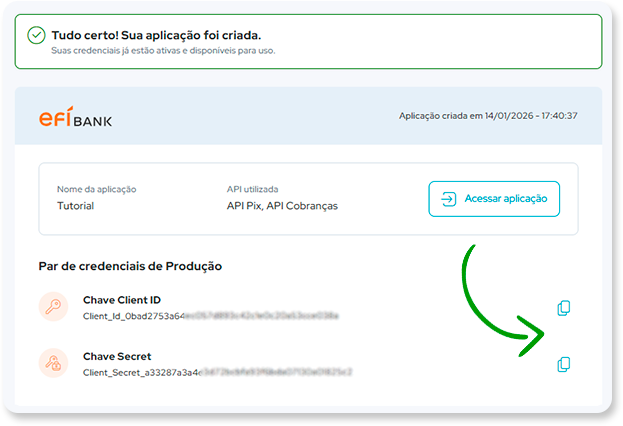
Task: Copy the Chave Client ID value
Action: [564, 308]
